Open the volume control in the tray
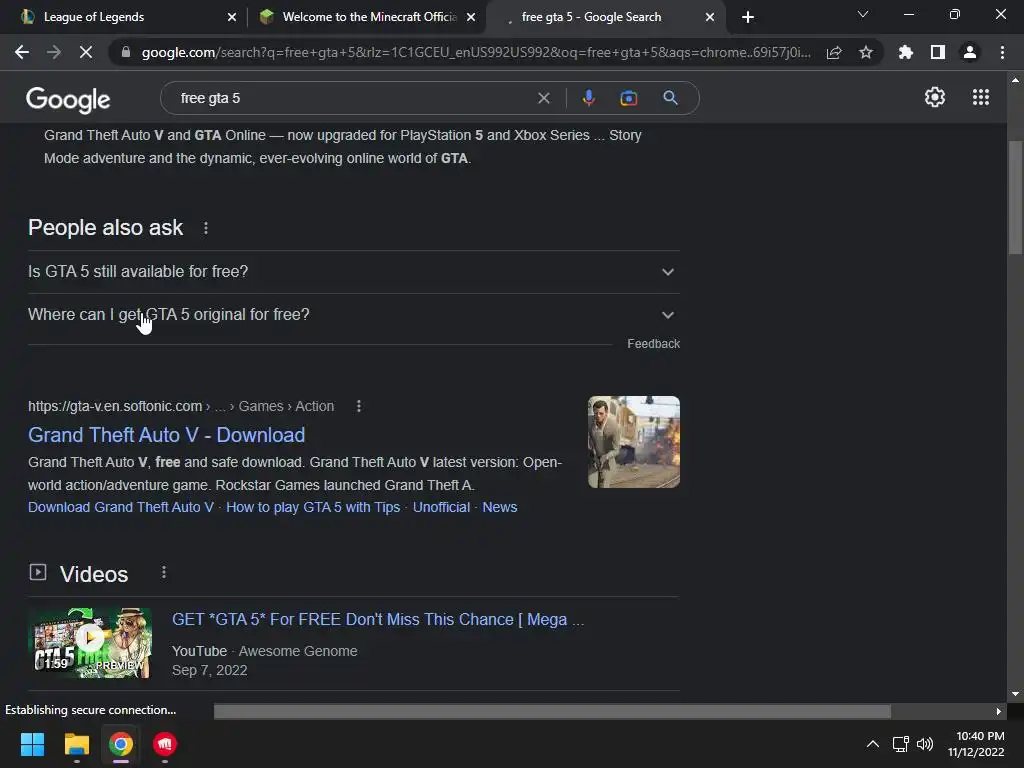 point(925,744)
